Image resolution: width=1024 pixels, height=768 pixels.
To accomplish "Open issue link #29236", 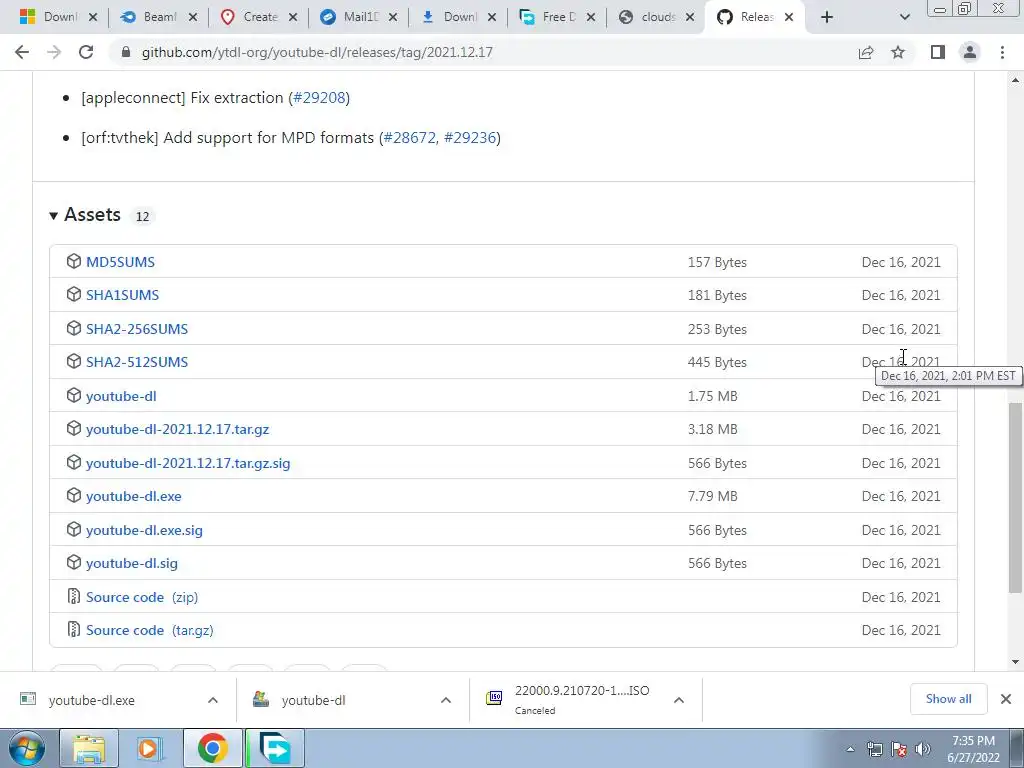I will point(470,138).
